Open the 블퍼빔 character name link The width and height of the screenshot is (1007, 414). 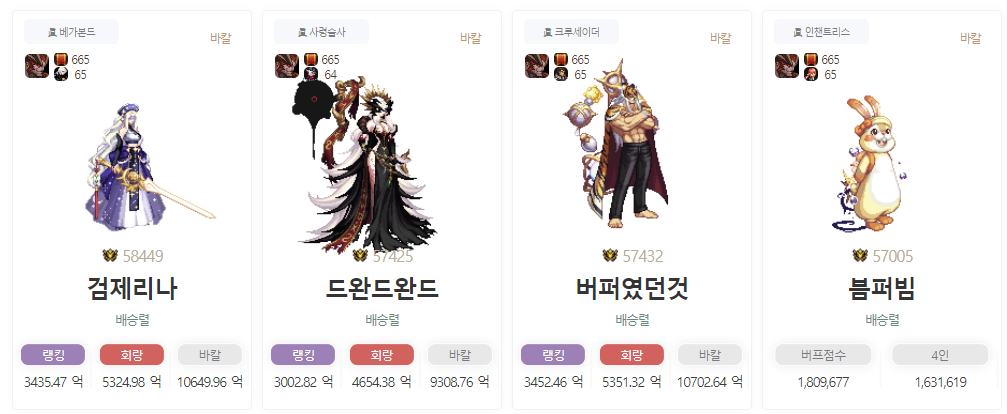882,289
